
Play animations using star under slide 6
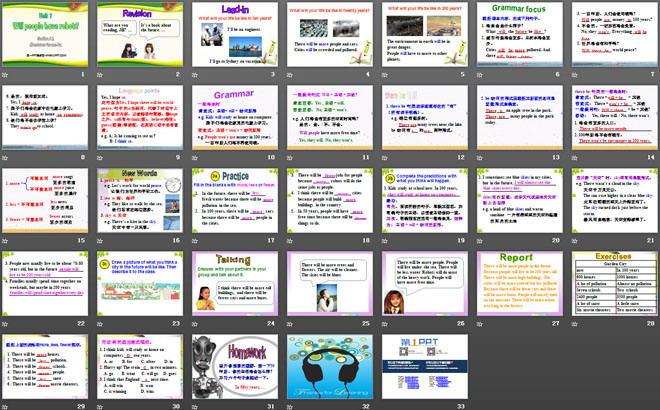(479, 75)
